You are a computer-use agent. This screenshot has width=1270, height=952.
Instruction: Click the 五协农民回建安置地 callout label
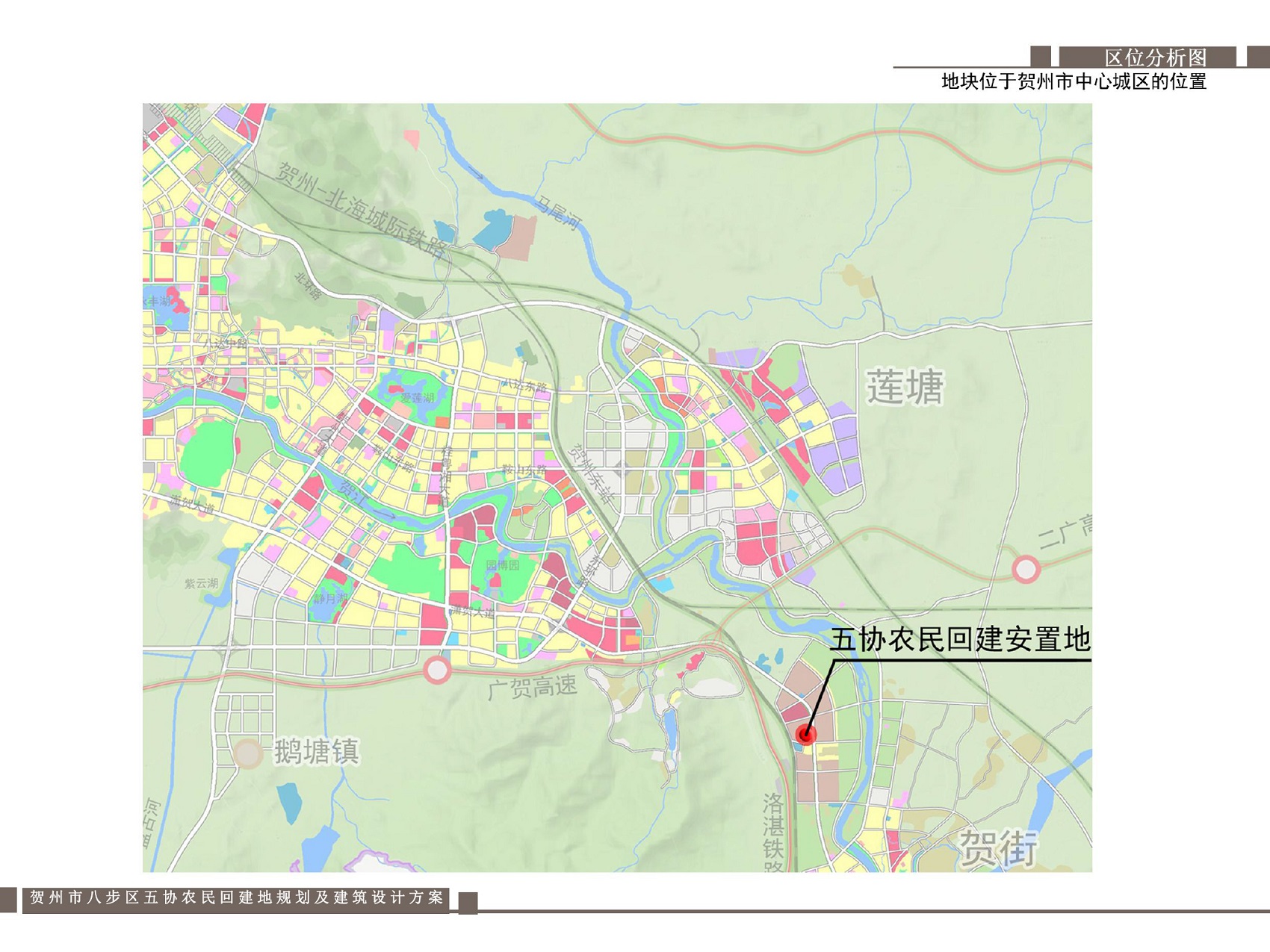(x=961, y=640)
